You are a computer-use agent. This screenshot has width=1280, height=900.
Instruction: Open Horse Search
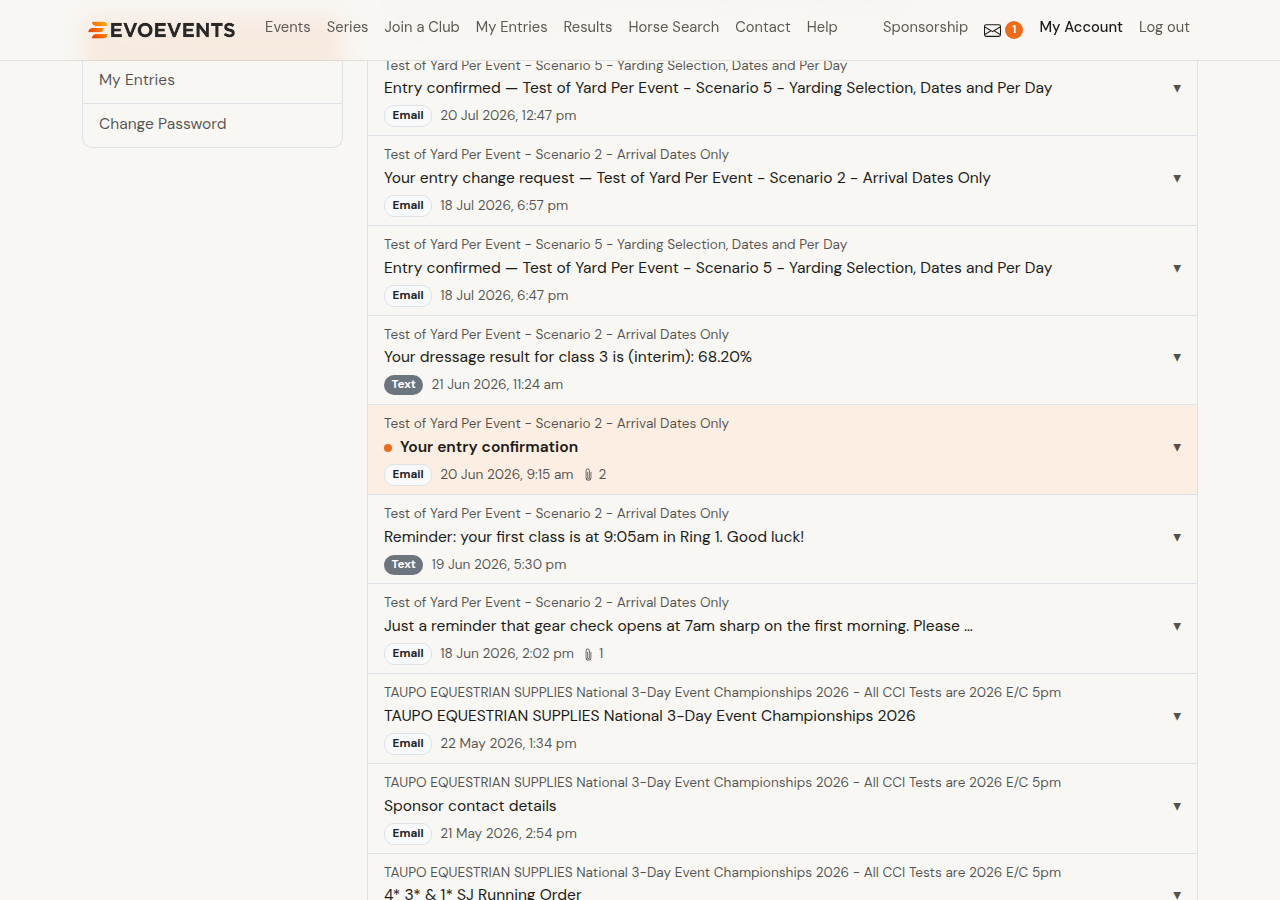[674, 27]
